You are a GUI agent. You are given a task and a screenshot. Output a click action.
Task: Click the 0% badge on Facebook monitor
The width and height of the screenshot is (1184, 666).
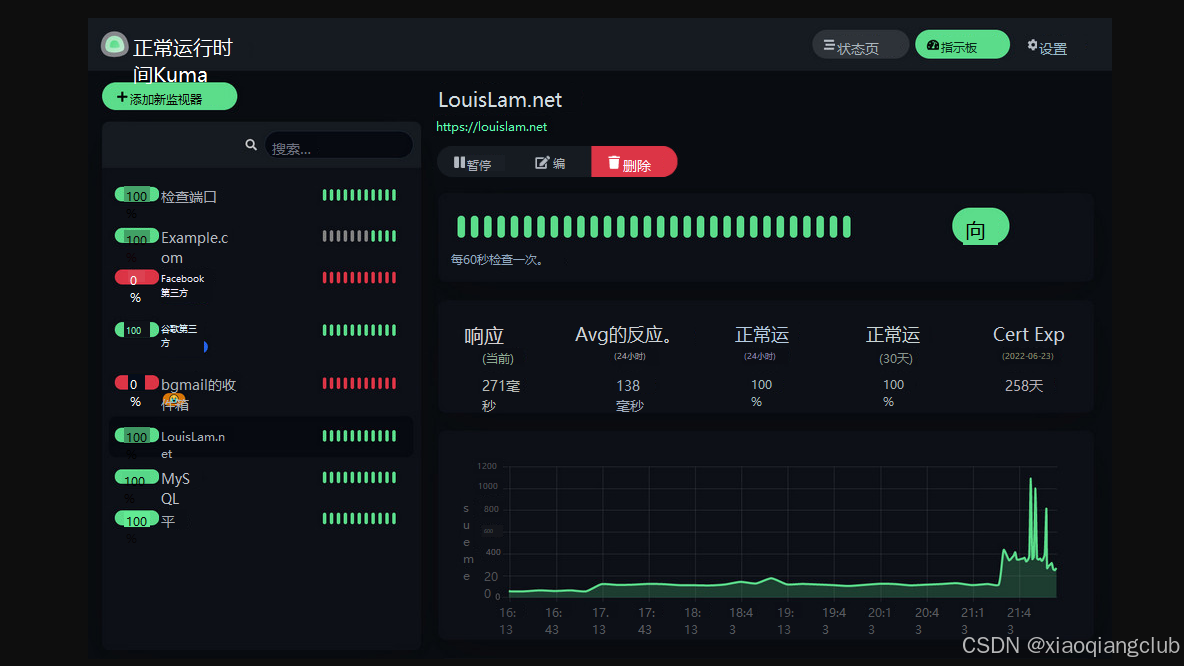pos(136,279)
